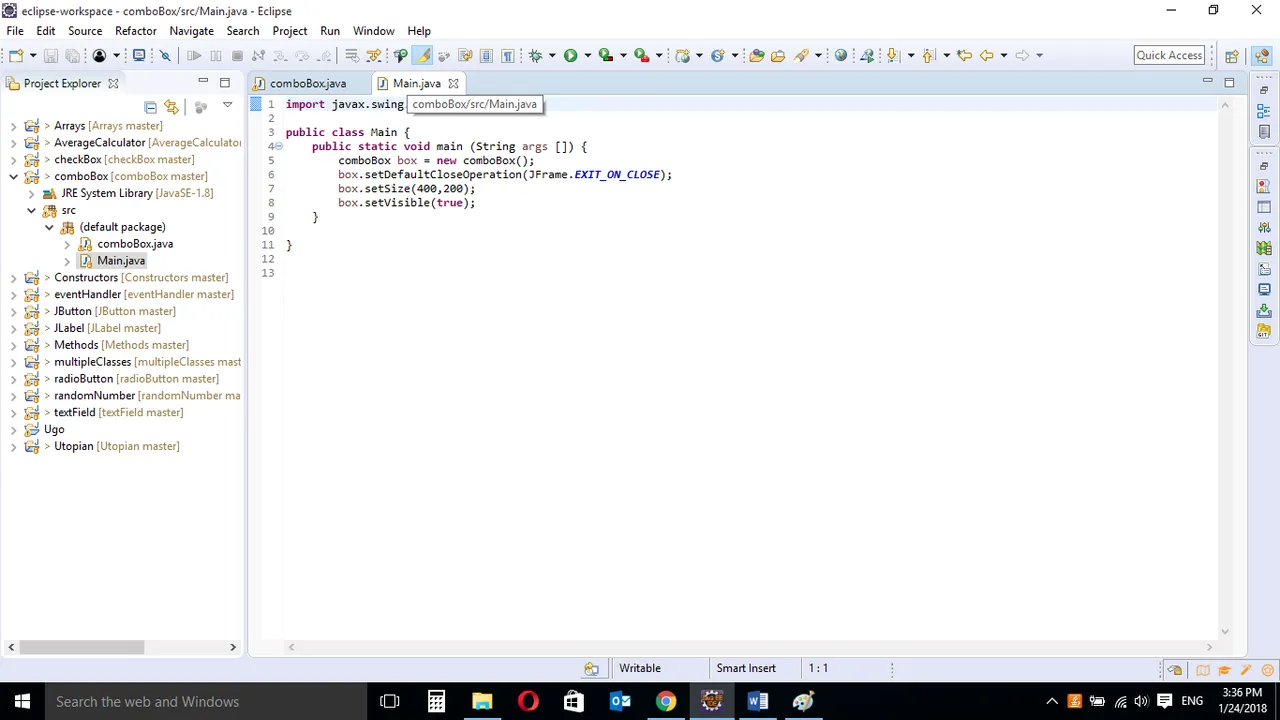
Task: Select the eventHandler project
Action: [x=144, y=294]
